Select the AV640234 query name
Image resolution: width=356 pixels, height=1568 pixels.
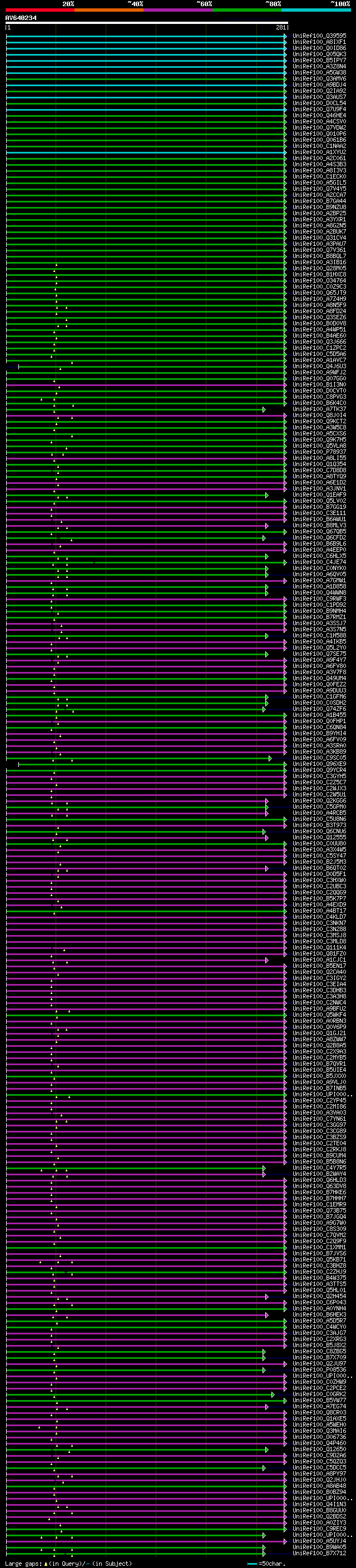coord(21,18)
